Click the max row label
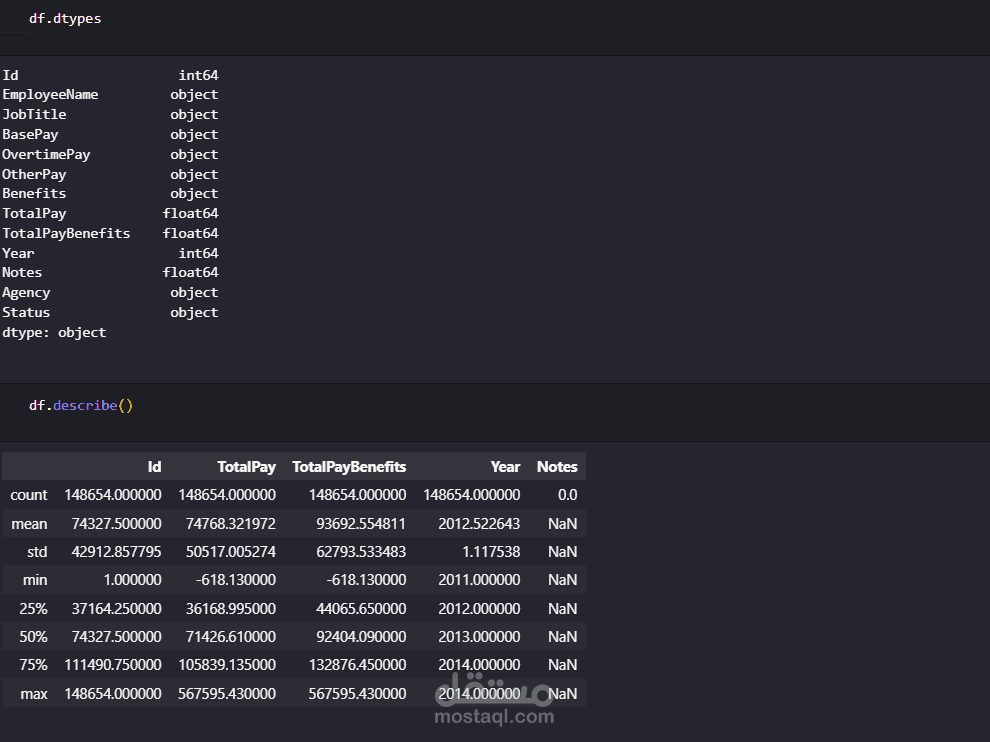 point(34,693)
